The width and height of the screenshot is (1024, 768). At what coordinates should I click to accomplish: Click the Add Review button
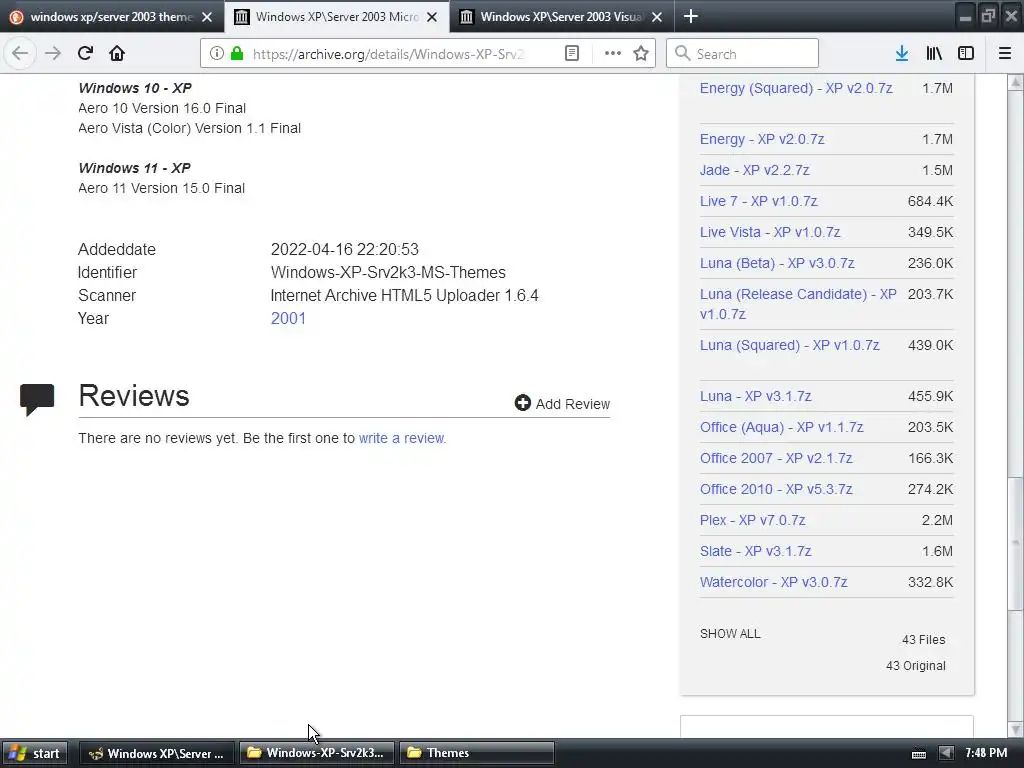tap(562, 404)
